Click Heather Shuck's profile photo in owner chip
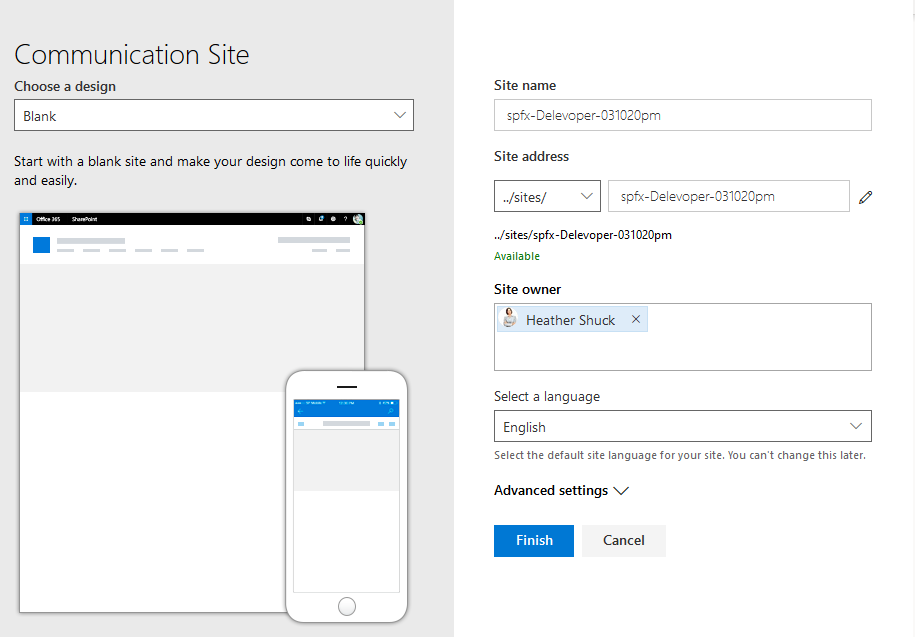The height and width of the screenshot is (637, 915). click(510, 319)
